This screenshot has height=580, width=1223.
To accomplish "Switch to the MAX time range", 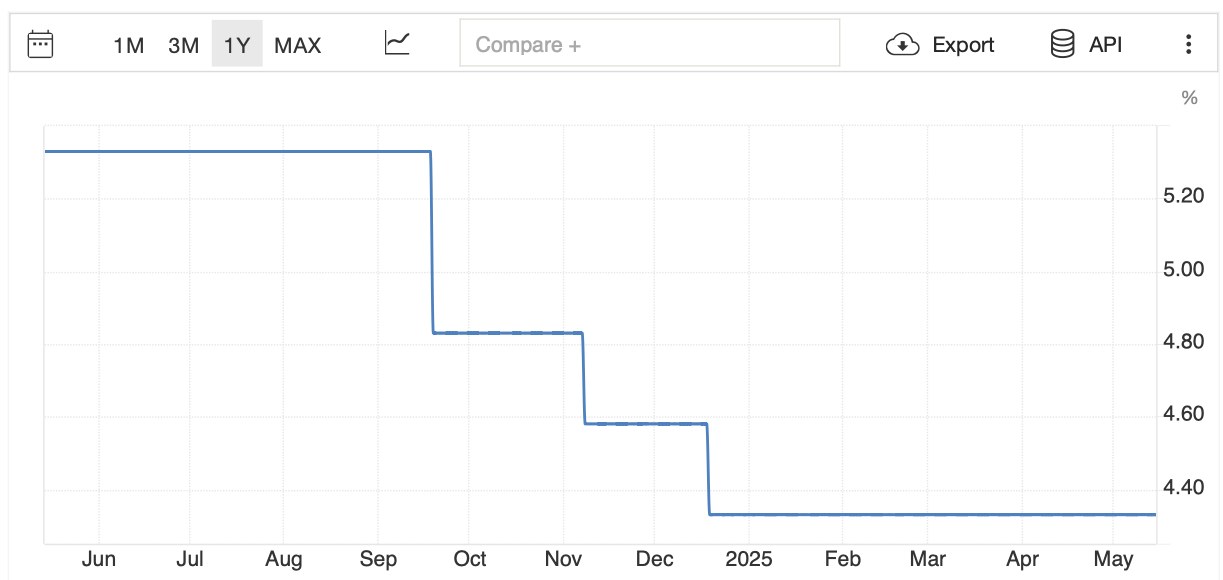I will [x=298, y=45].
